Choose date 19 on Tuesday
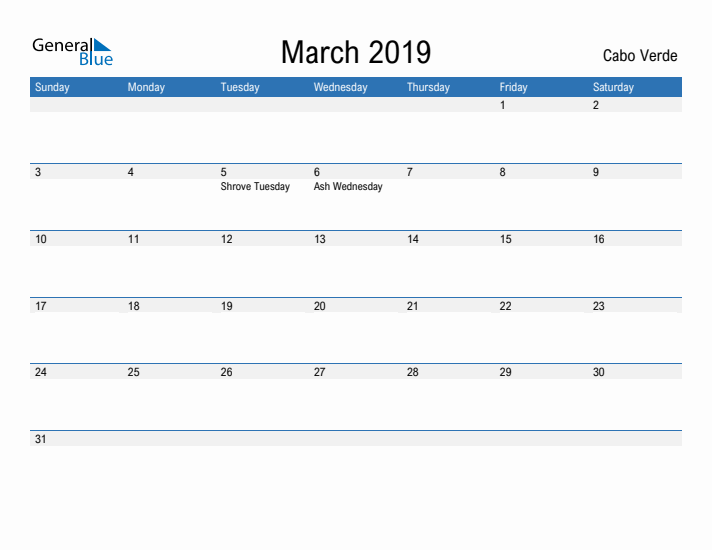Image resolution: width=712 pixels, height=550 pixels. (x=227, y=306)
